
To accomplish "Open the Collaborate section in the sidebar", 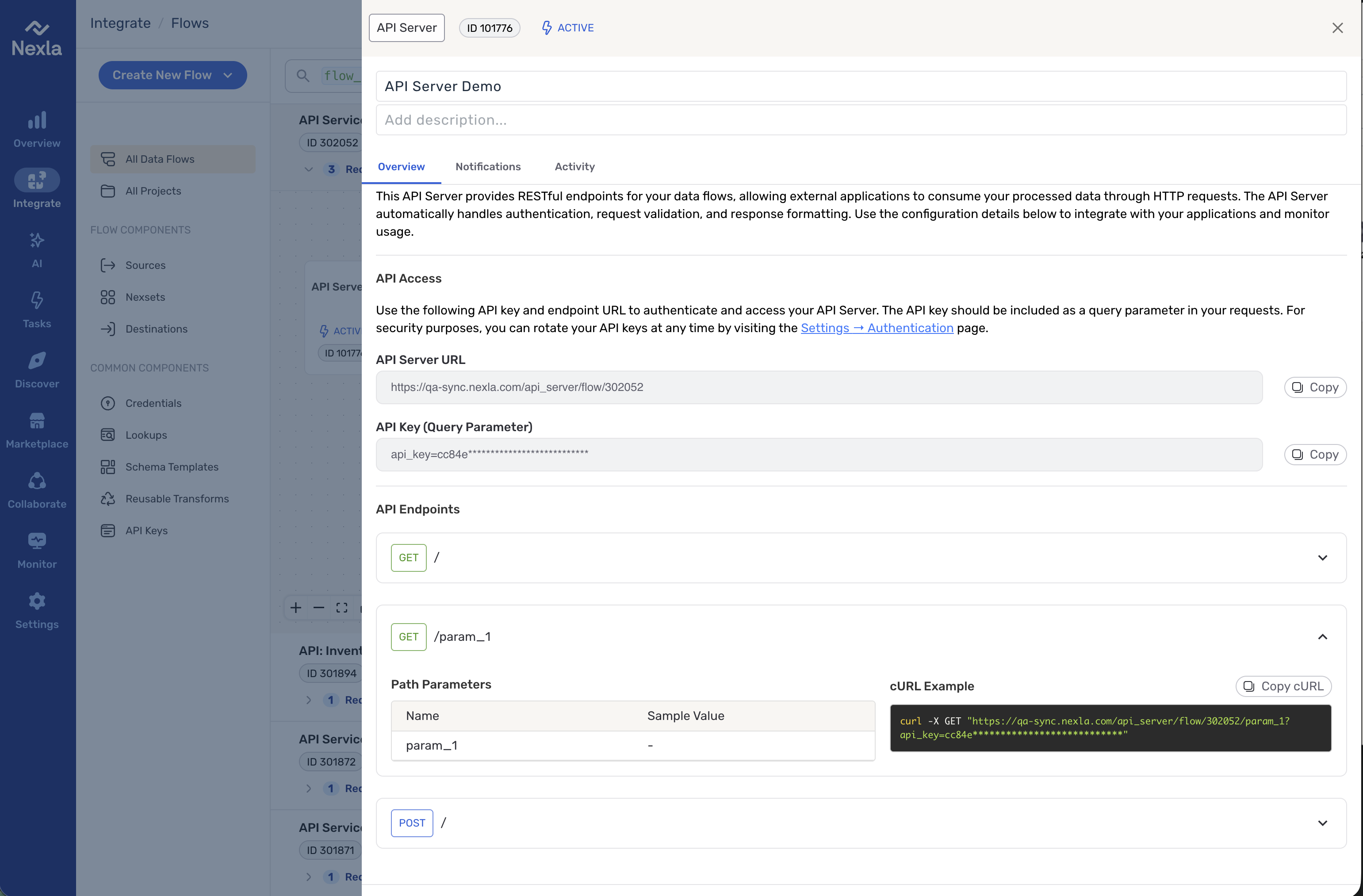I will (37, 490).
